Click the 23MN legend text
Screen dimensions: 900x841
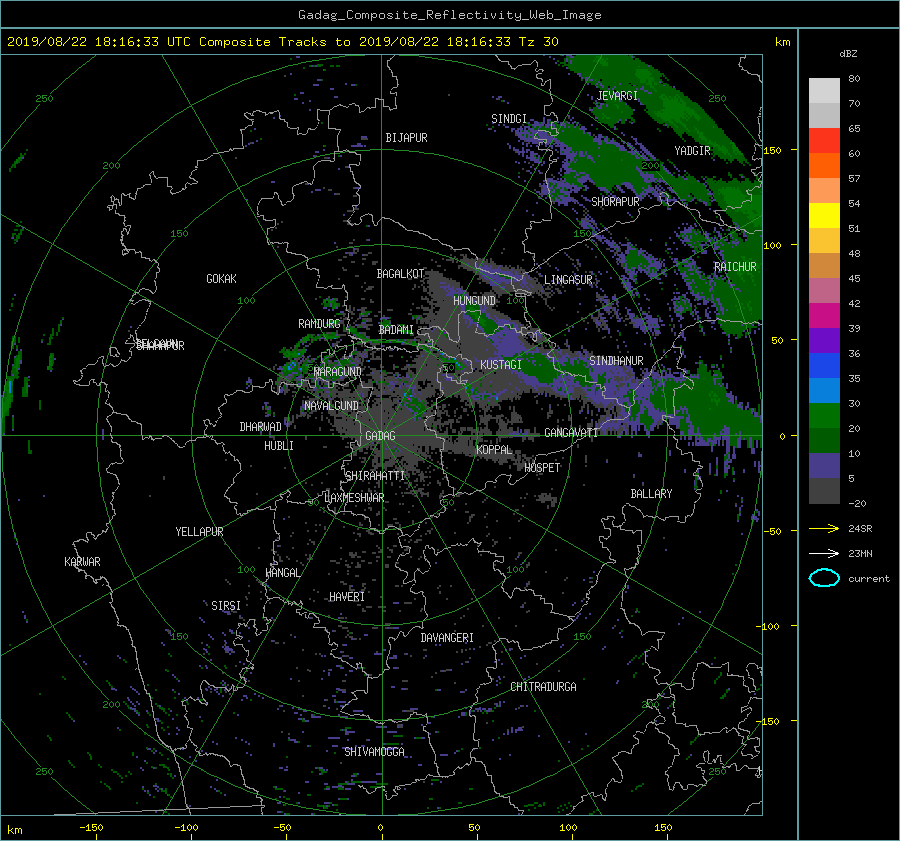coord(860,553)
